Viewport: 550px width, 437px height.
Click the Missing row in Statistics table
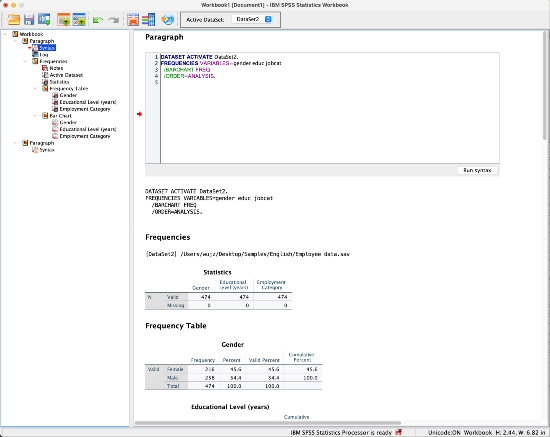[x=218, y=305]
